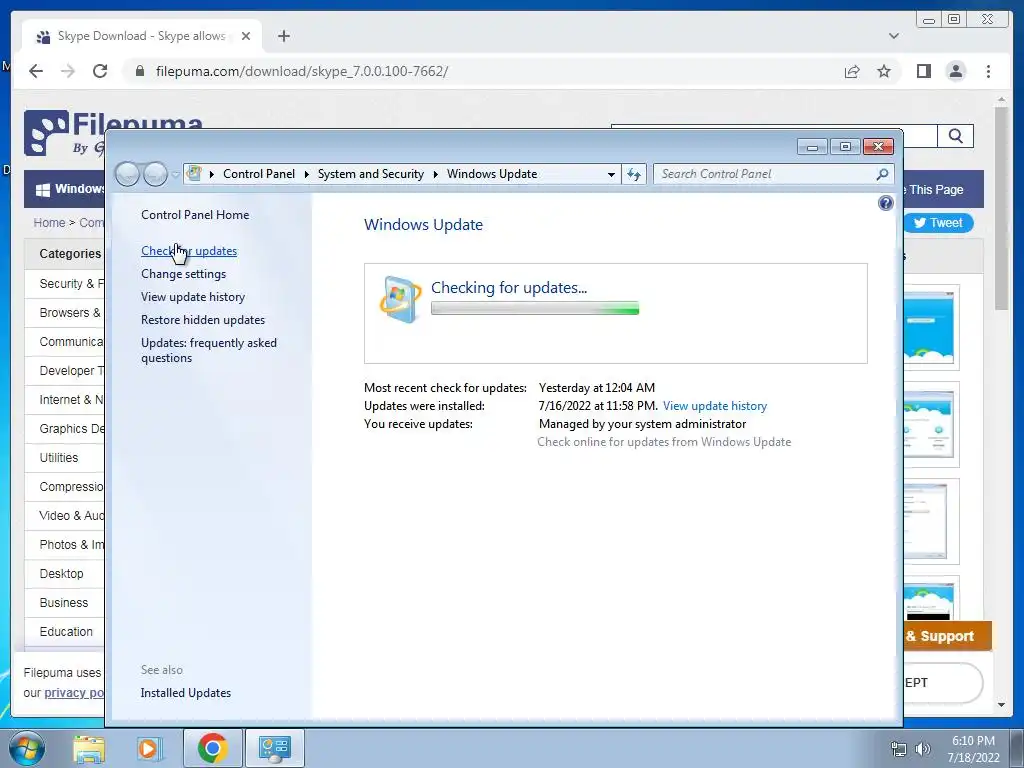Click the network tray icon

coord(899,749)
